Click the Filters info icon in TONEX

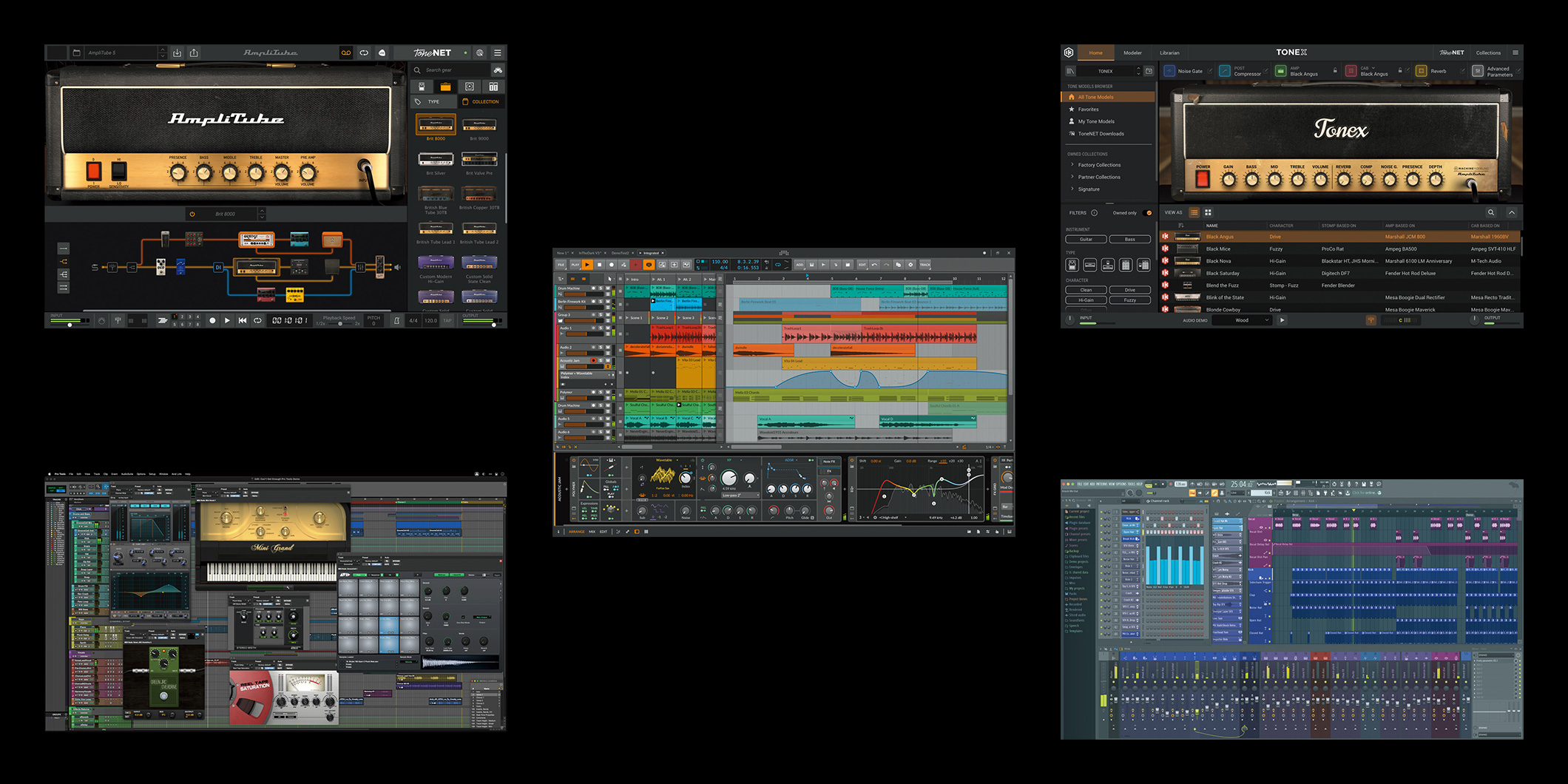(x=1094, y=213)
